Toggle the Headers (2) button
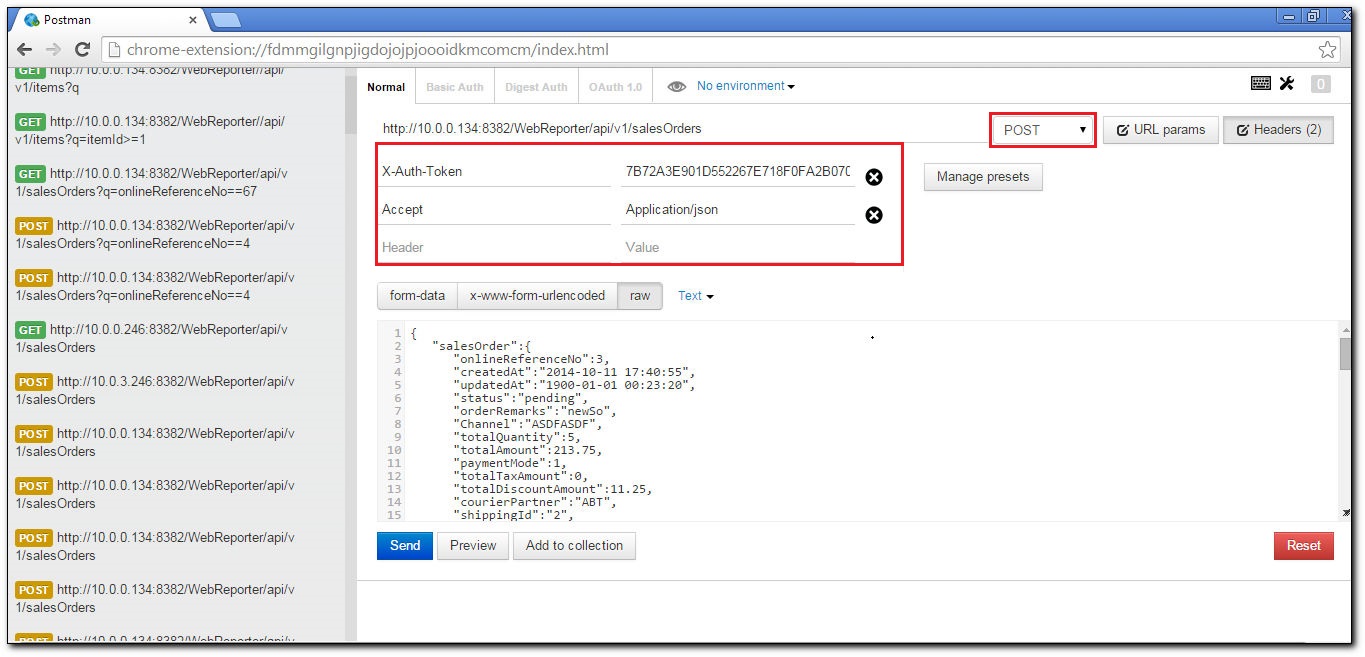 point(1279,130)
